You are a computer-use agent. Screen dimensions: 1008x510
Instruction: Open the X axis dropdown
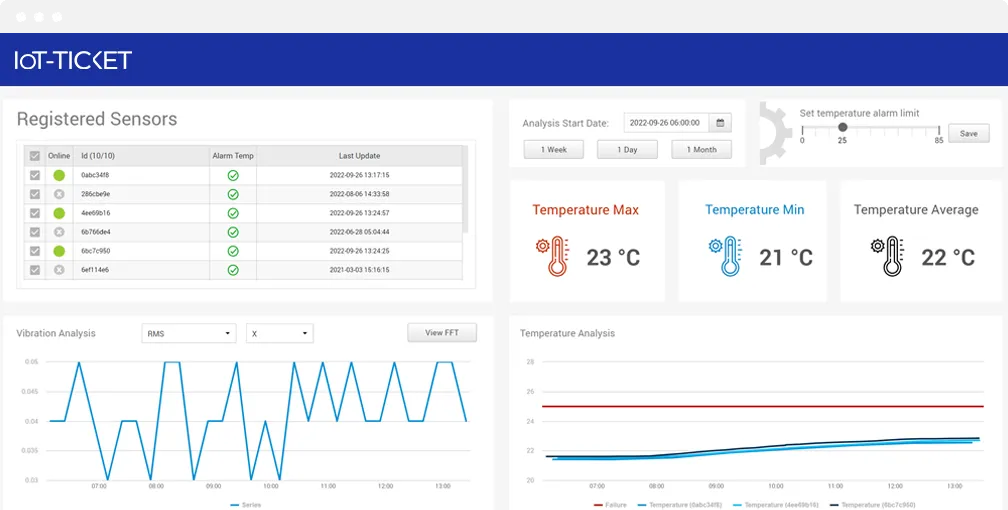279,333
